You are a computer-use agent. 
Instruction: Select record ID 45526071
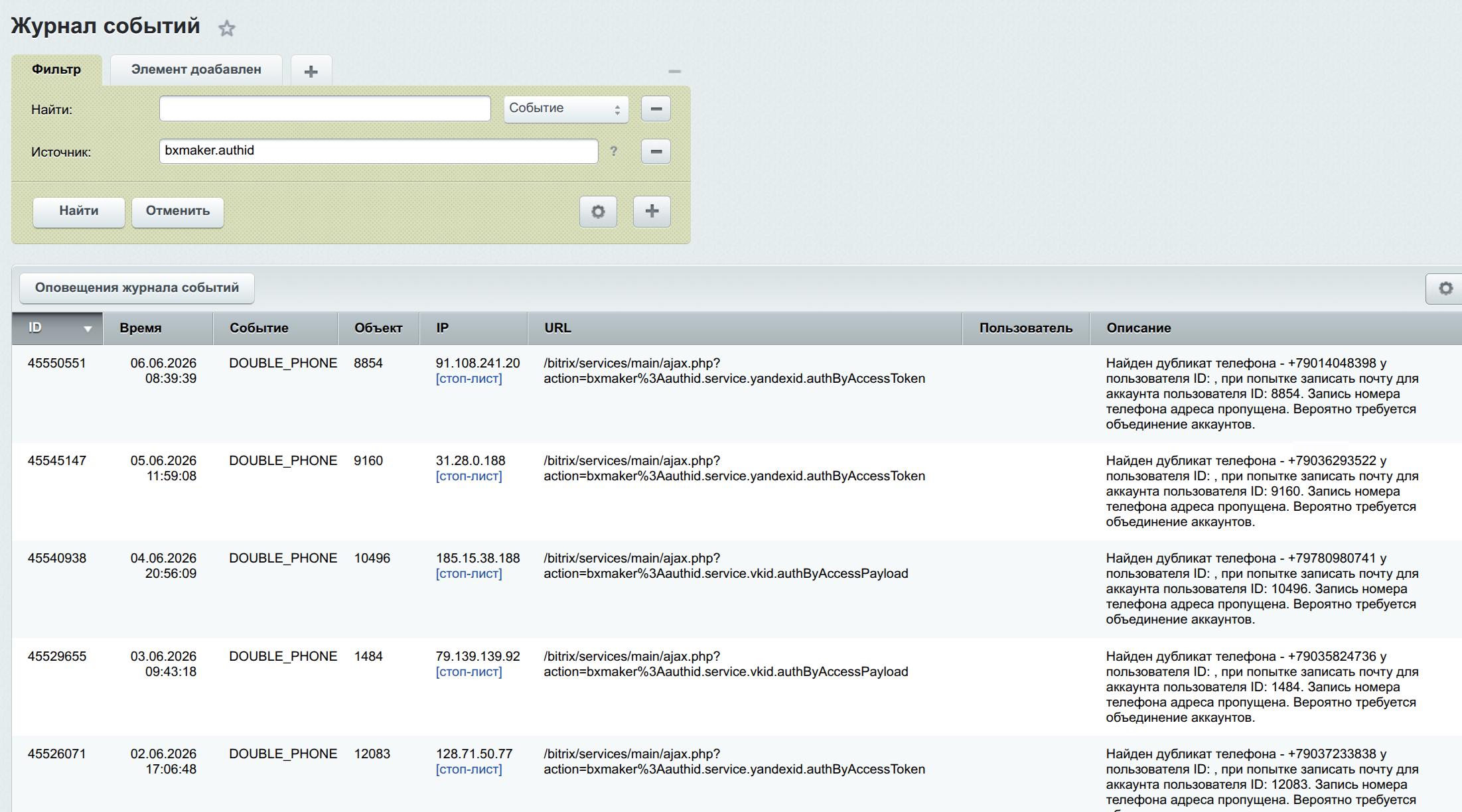point(57,754)
